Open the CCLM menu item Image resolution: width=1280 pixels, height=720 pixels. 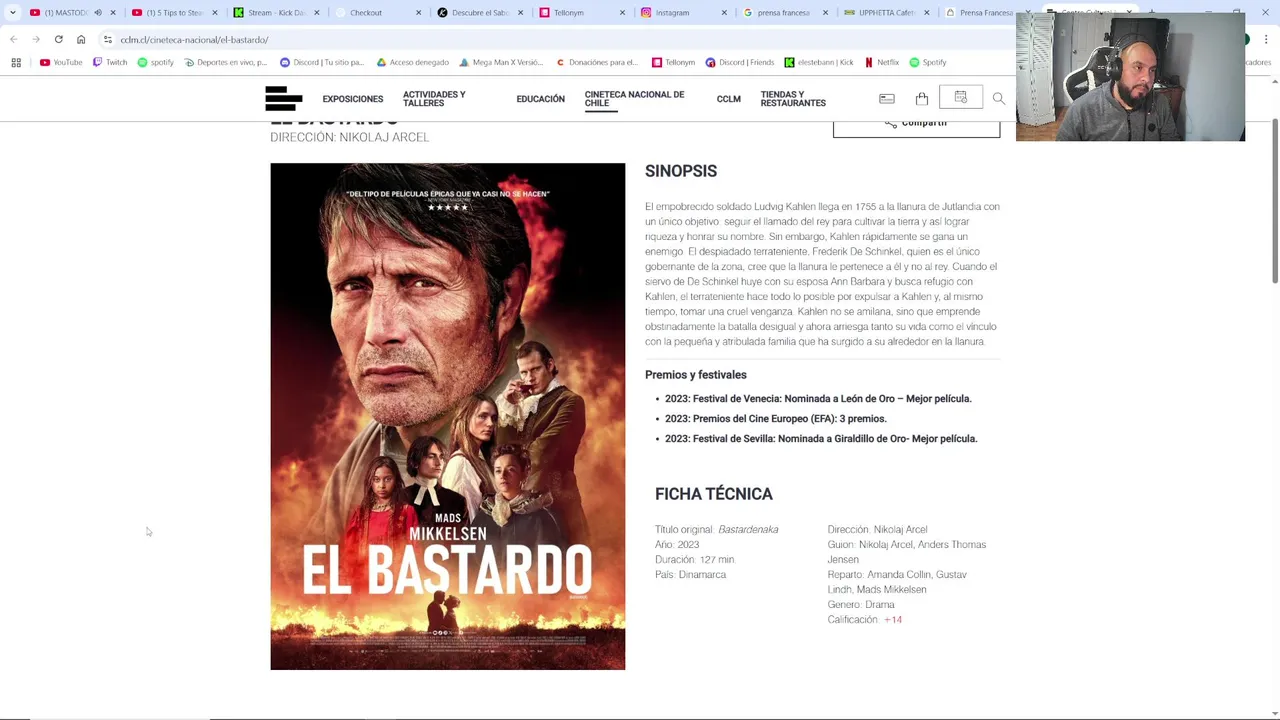(x=728, y=99)
